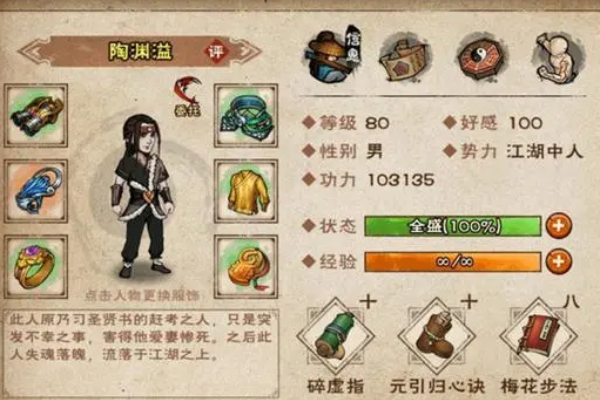
Task: Open the blue pendant accessory slot
Action: pos(36,191)
